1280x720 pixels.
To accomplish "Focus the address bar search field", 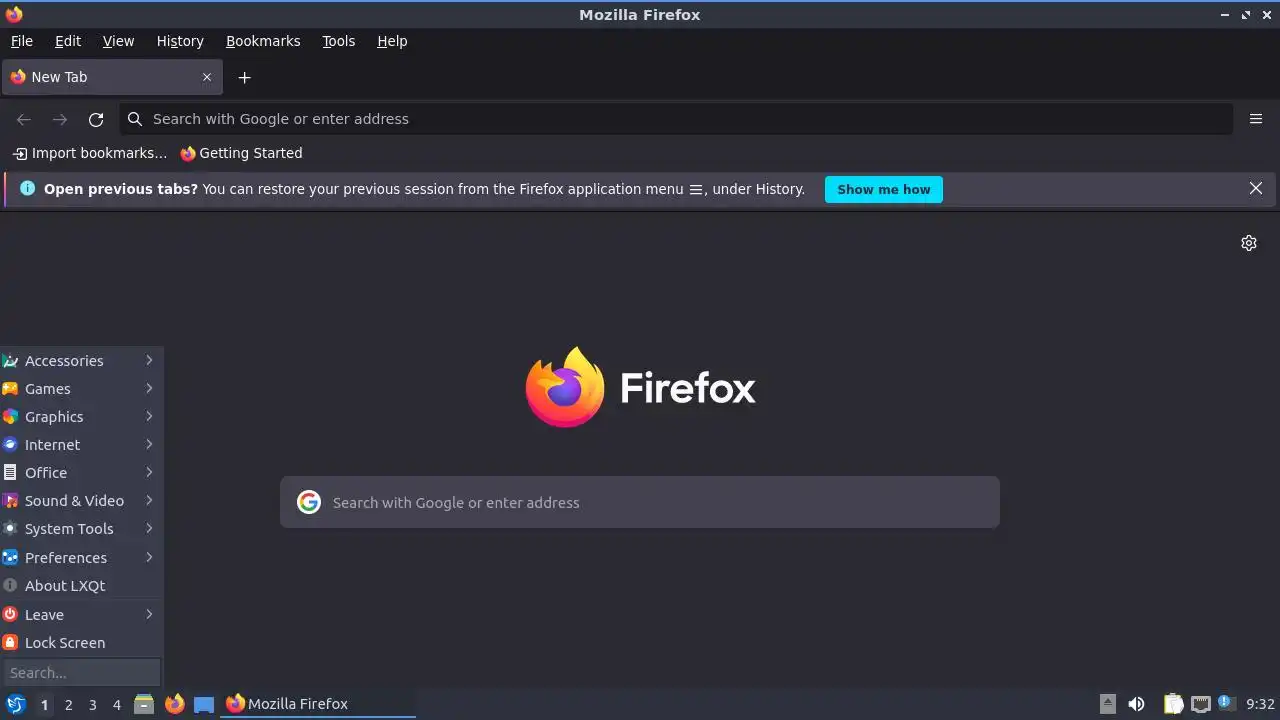I will pos(676,119).
